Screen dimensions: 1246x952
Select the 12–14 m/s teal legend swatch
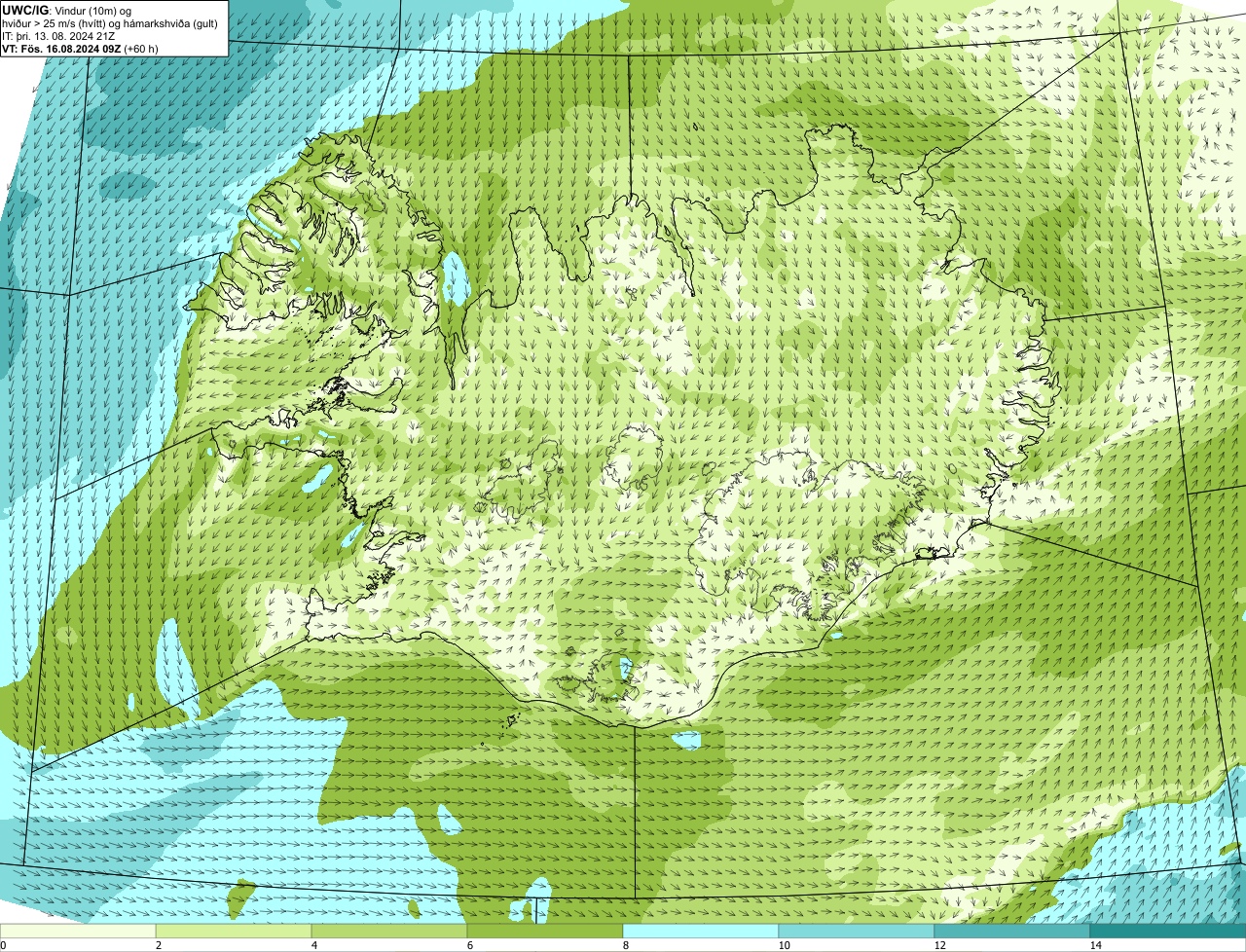tap(1012, 931)
